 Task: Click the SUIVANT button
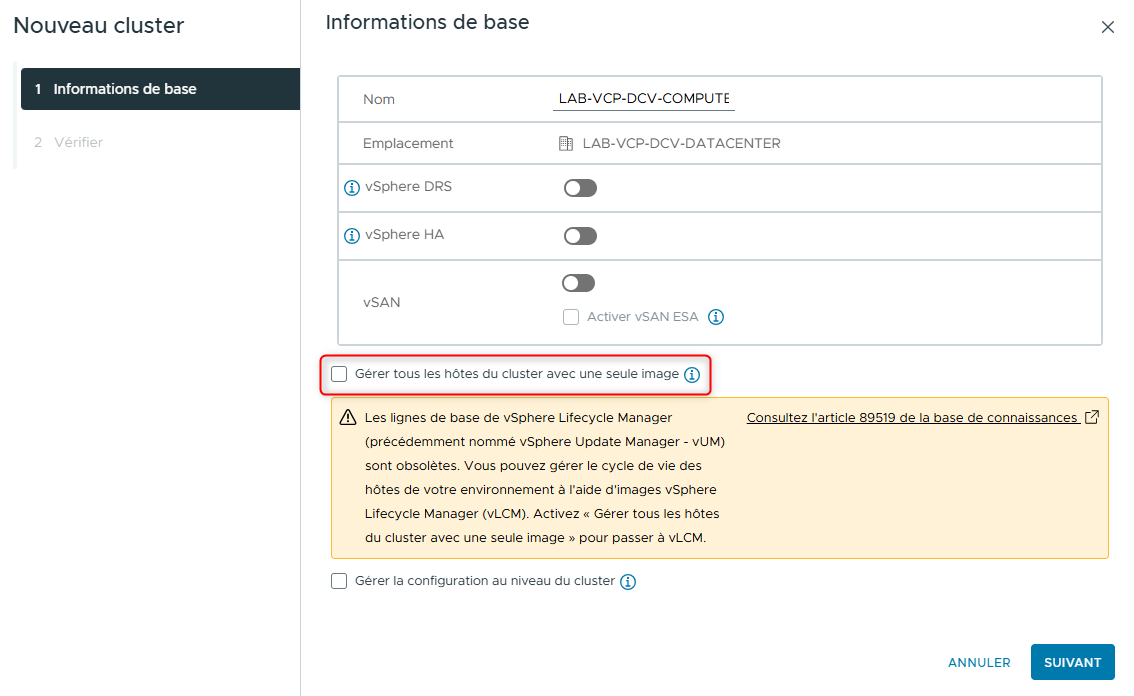coord(1072,662)
